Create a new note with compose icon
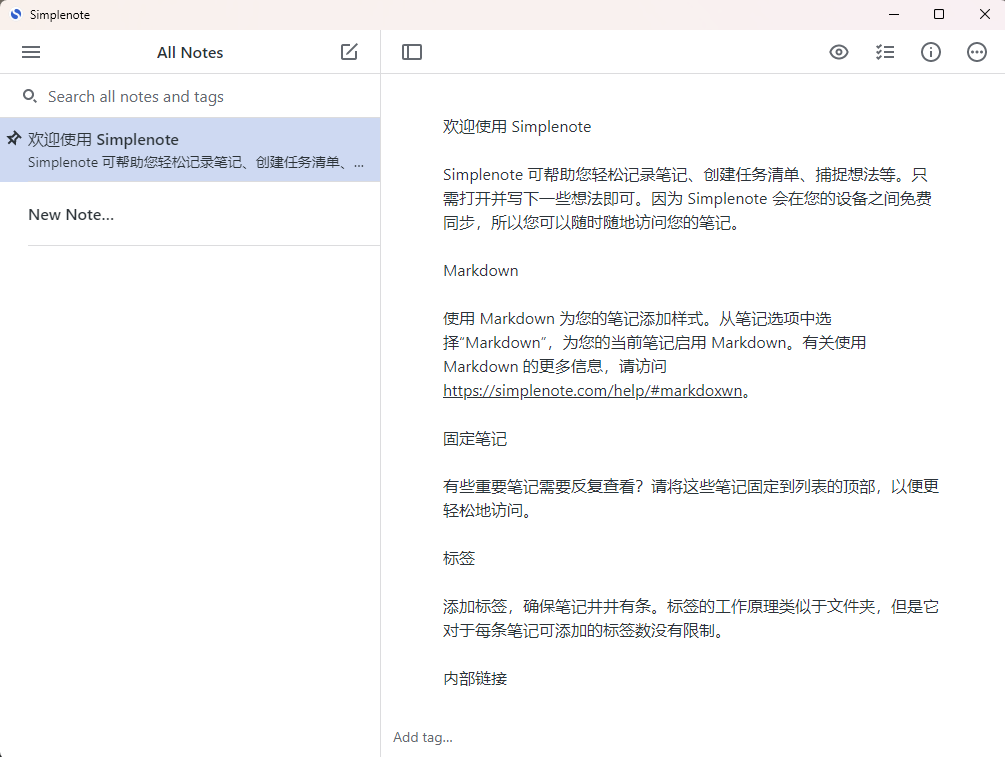Screen dimensions: 1005x757 tap(349, 52)
